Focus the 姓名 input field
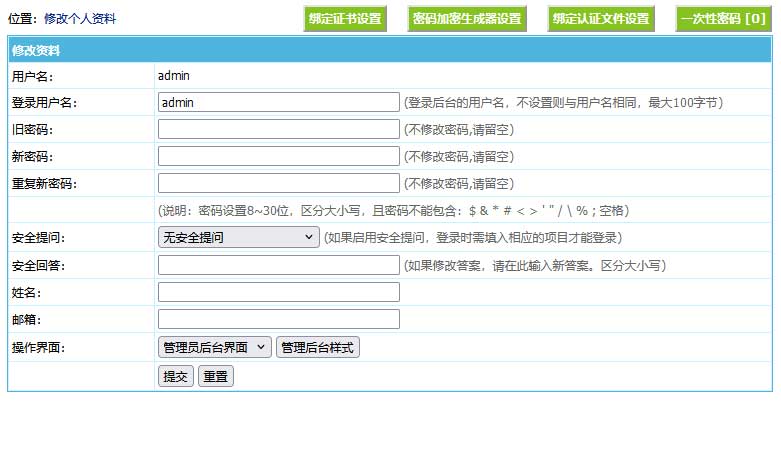Viewport: 781px width, 464px height. click(278, 292)
